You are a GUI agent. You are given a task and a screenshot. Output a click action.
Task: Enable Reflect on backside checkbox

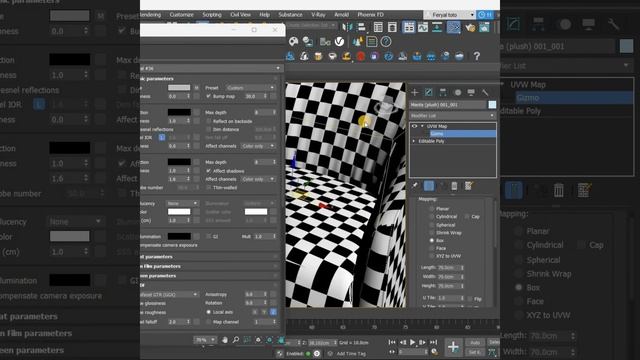209,121
